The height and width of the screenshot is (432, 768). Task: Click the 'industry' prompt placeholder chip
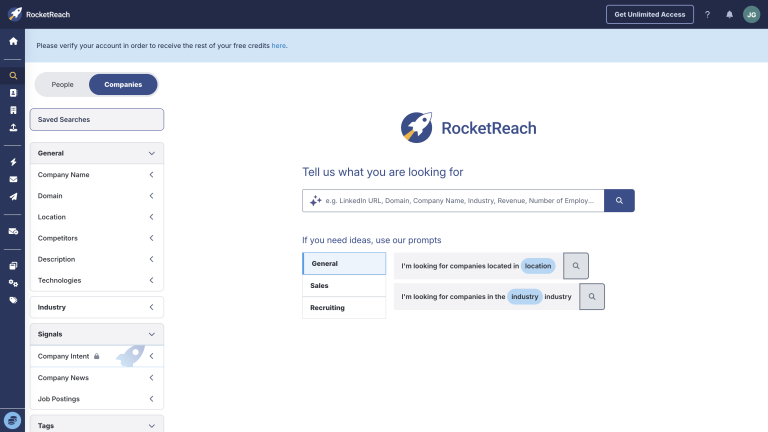point(525,297)
